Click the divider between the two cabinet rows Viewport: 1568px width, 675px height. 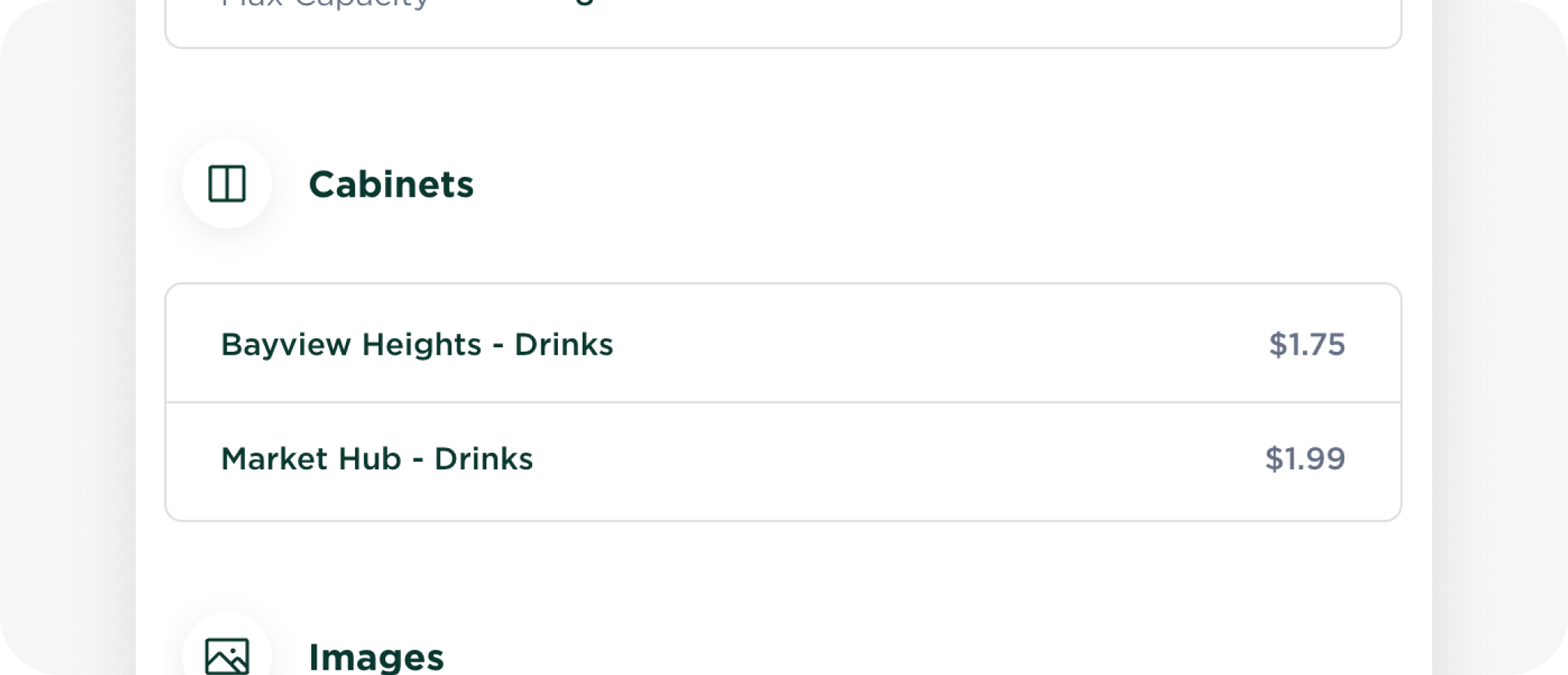click(x=783, y=402)
